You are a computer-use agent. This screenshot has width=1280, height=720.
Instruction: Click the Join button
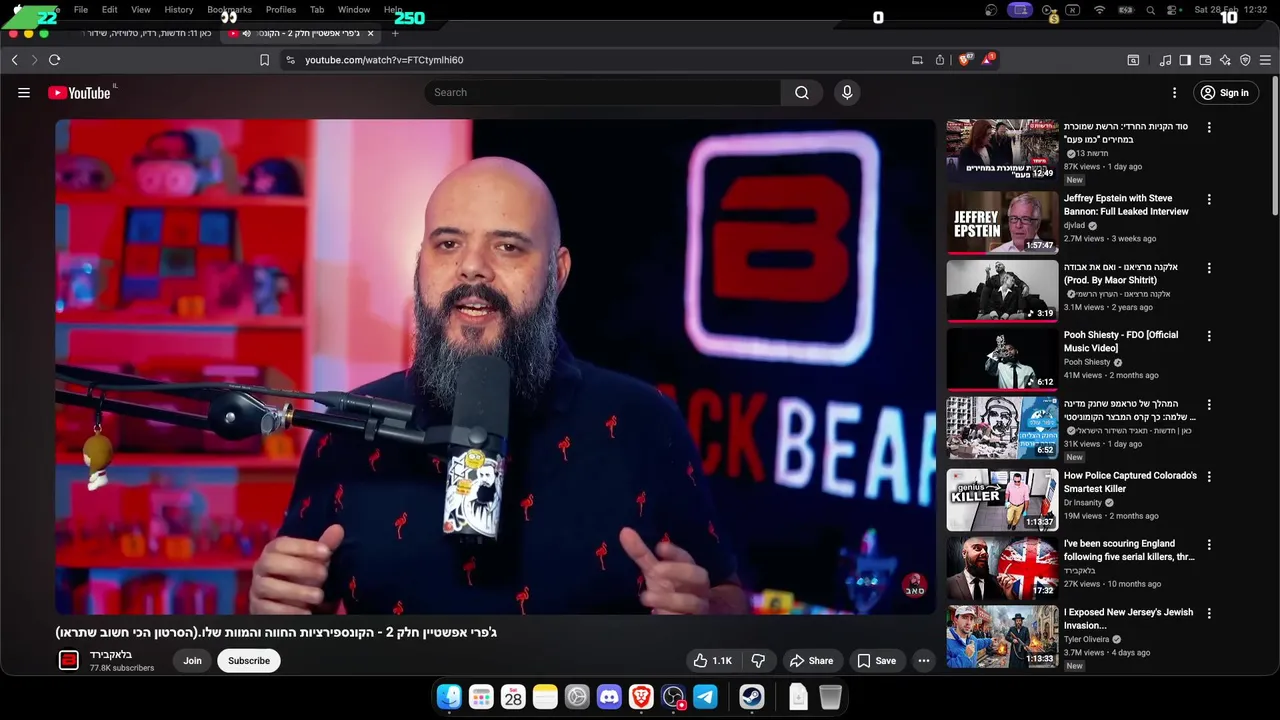point(192,661)
